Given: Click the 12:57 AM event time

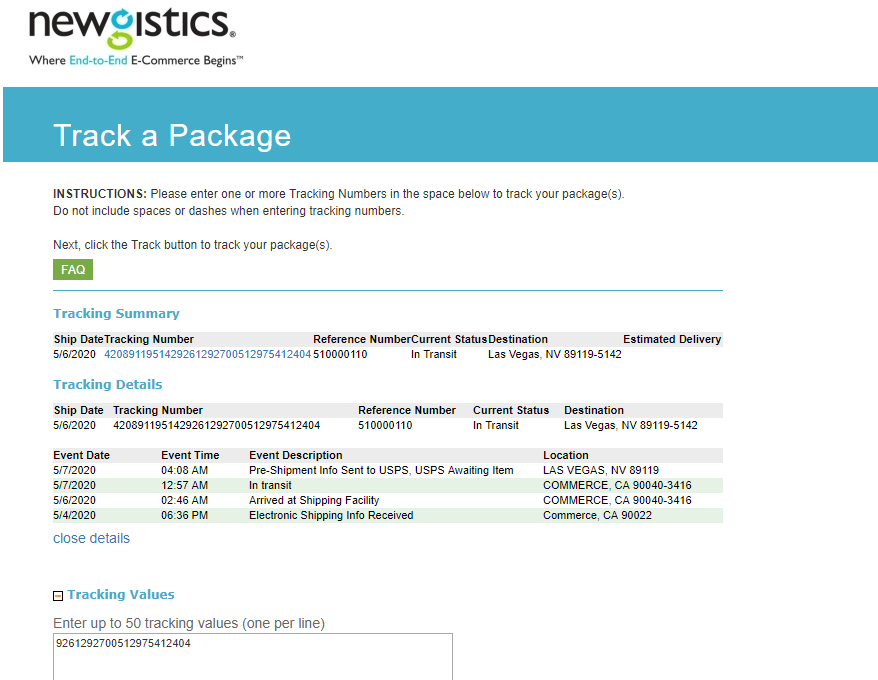Looking at the screenshot, I should (184, 485).
